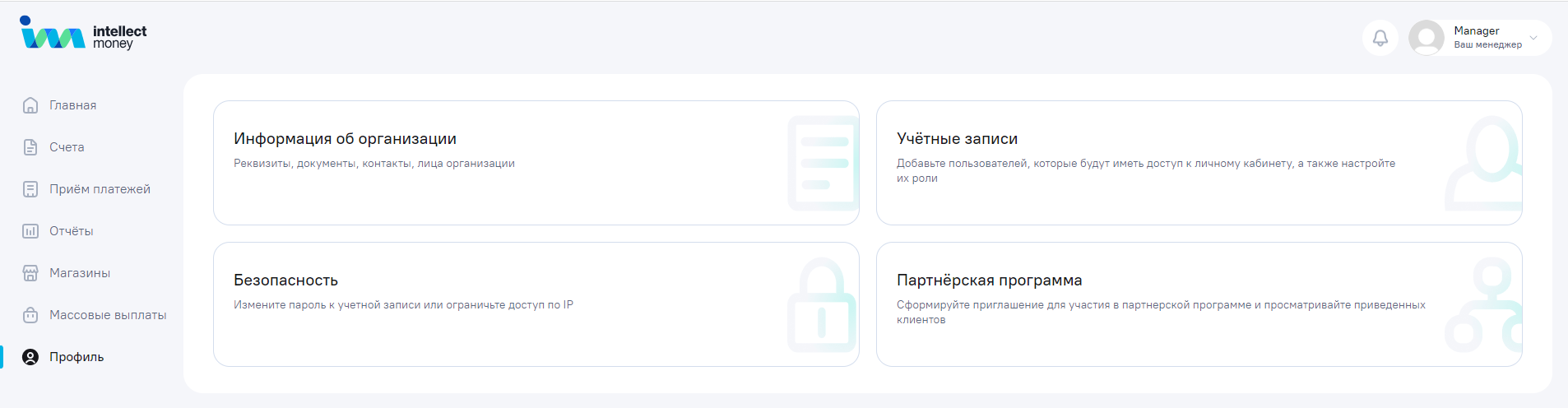Click the Профиль user icon
This screenshot has height=408, width=1568.
[30, 357]
